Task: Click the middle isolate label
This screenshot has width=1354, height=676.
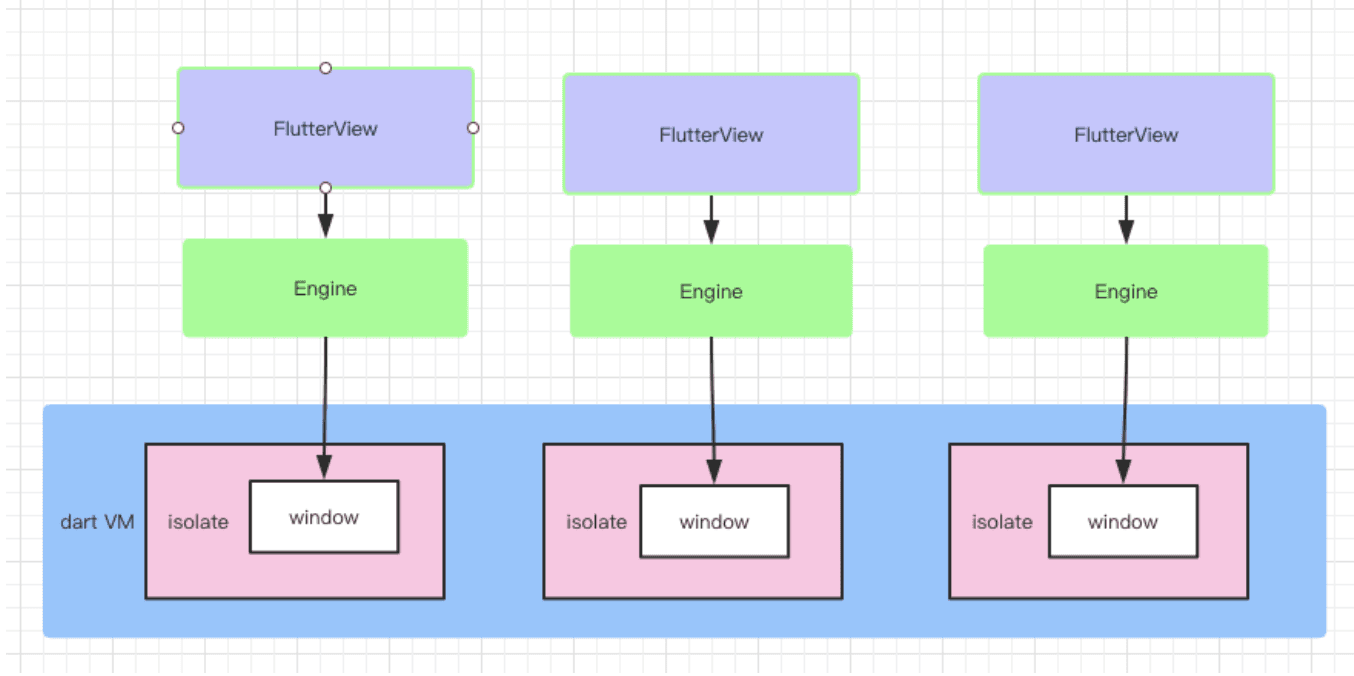Action: (596, 521)
